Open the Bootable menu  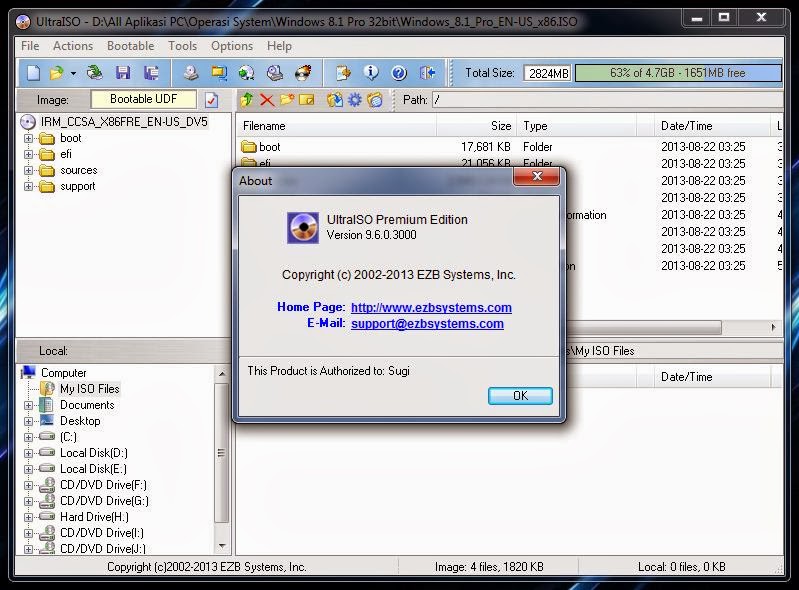coord(130,46)
